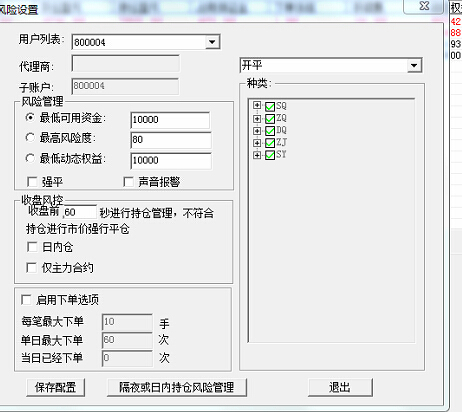This screenshot has width=462, height=412.
Task: Click the 代理商 input field
Action: [126, 63]
